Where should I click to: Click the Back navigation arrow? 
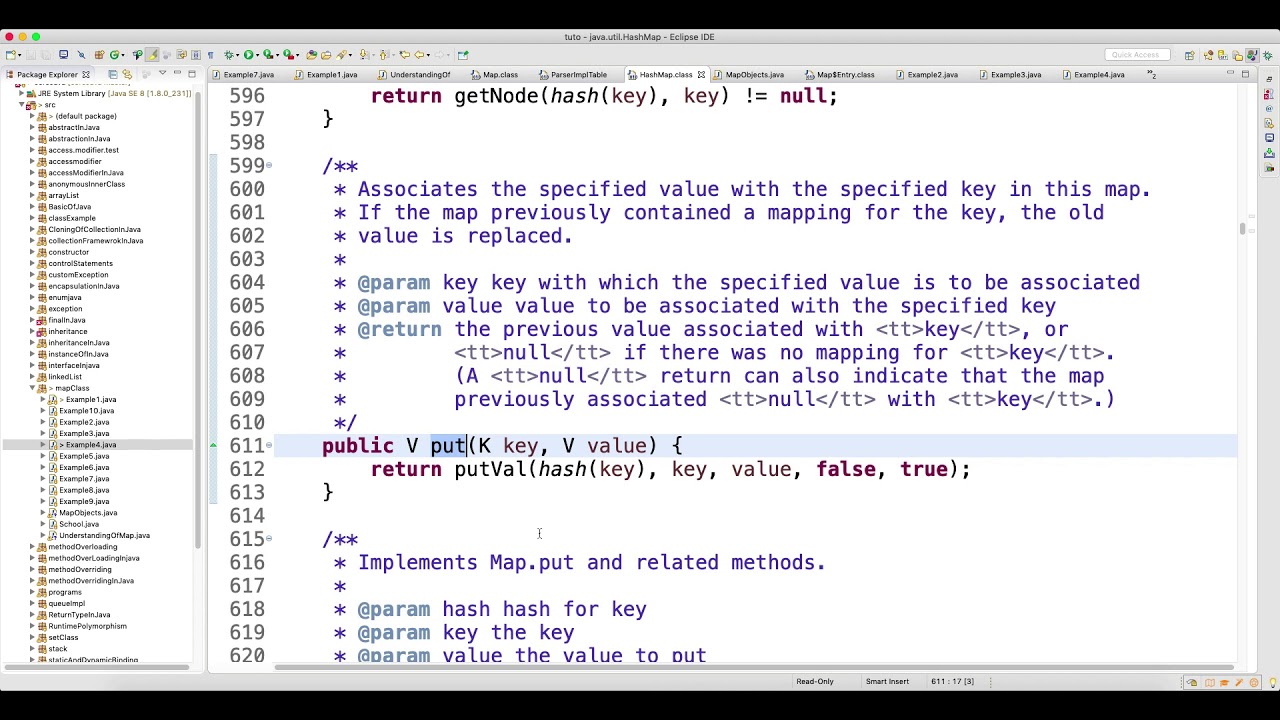pyautogui.click(x=419, y=55)
